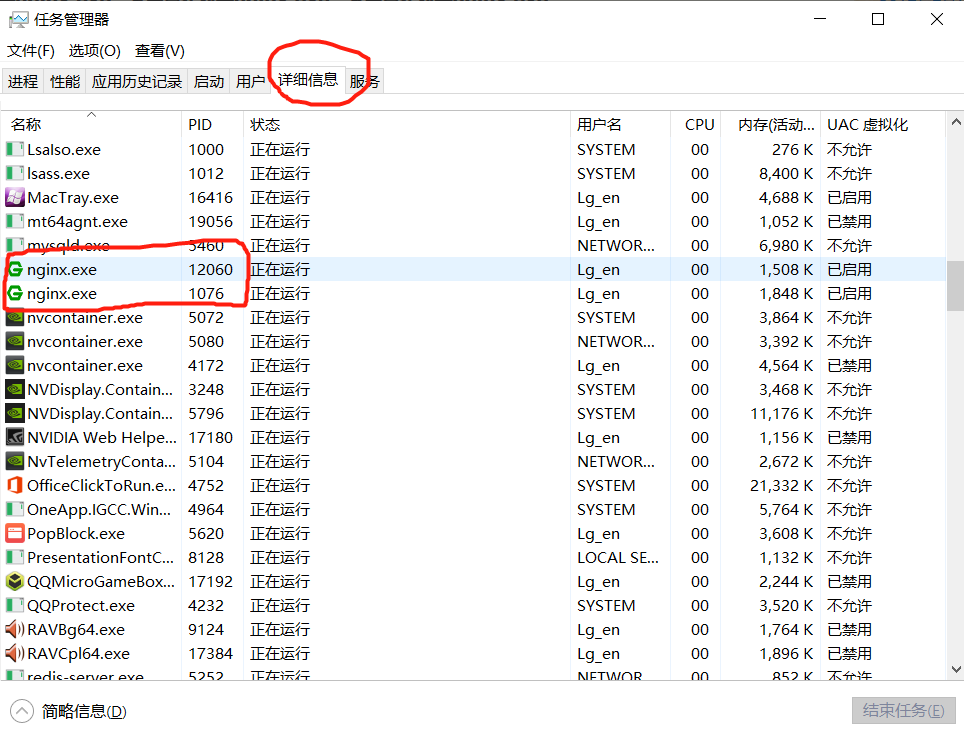The image size is (964, 736).
Task: Switch to the 进程 tab
Action: tap(23, 81)
